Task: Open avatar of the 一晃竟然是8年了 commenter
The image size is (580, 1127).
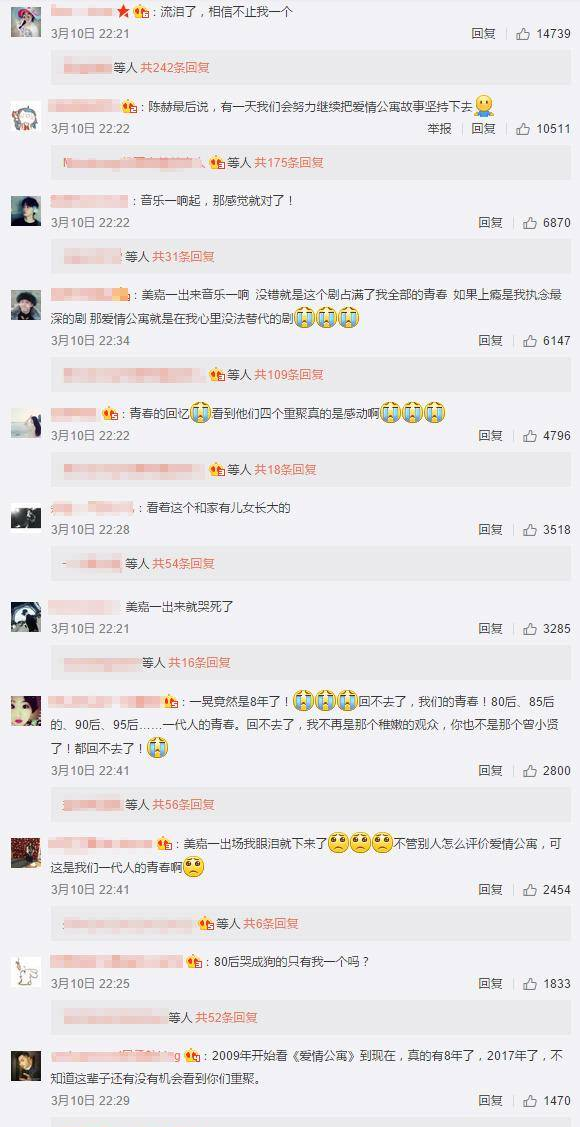Action: click(26, 711)
